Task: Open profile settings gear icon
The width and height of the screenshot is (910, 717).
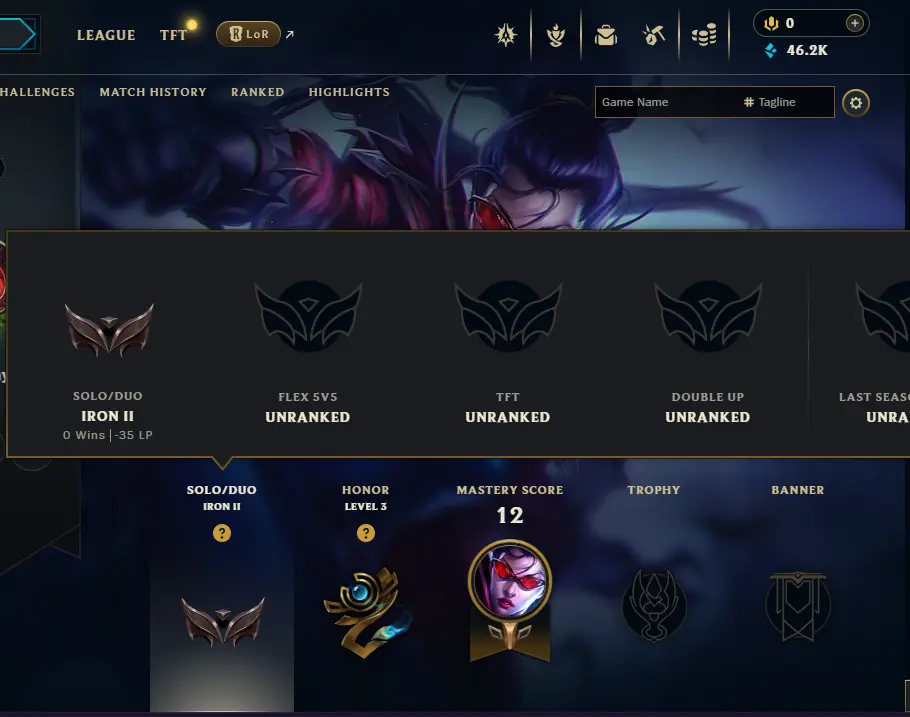Action: point(855,103)
